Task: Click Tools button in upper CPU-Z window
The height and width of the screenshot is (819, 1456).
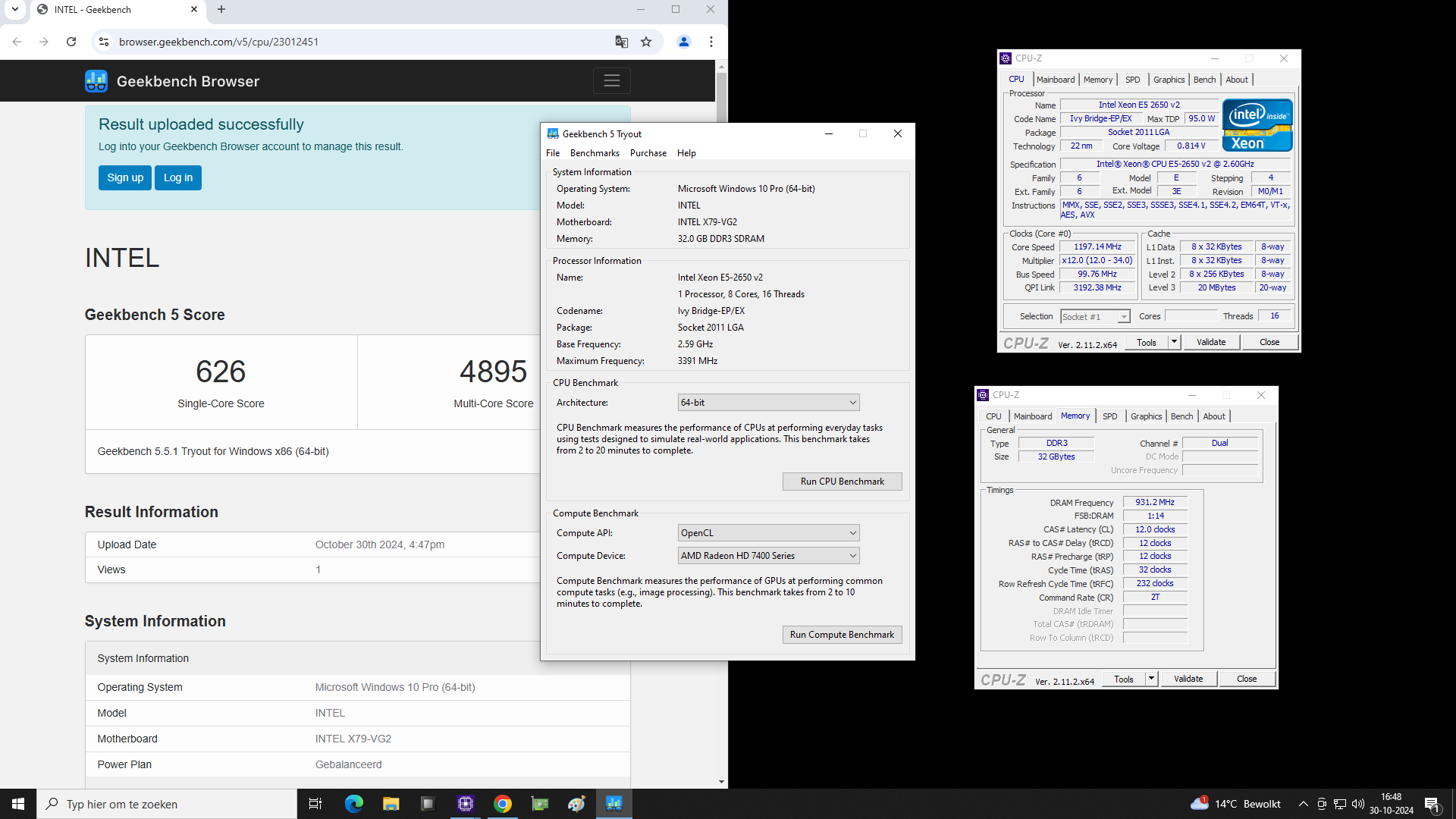Action: pyautogui.click(x=1147, y=342)
